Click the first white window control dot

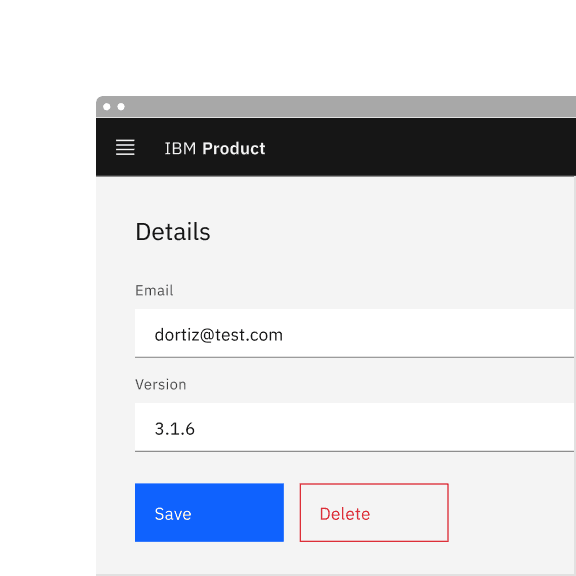coord(107,107)
